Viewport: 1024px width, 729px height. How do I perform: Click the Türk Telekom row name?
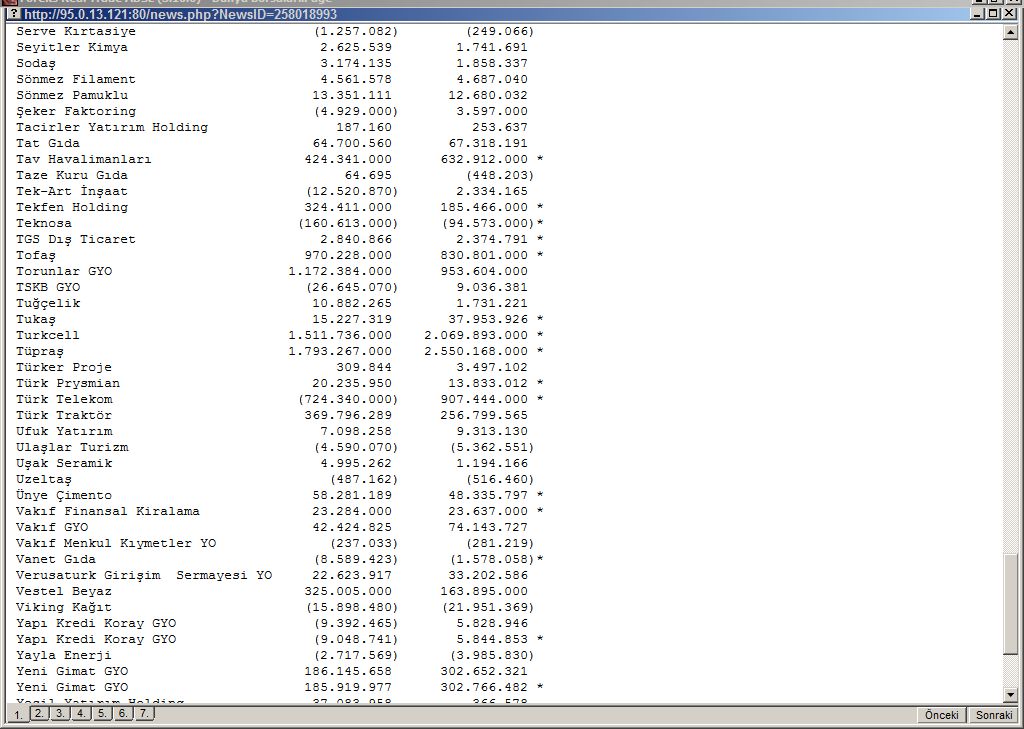[x=64, y=399]
